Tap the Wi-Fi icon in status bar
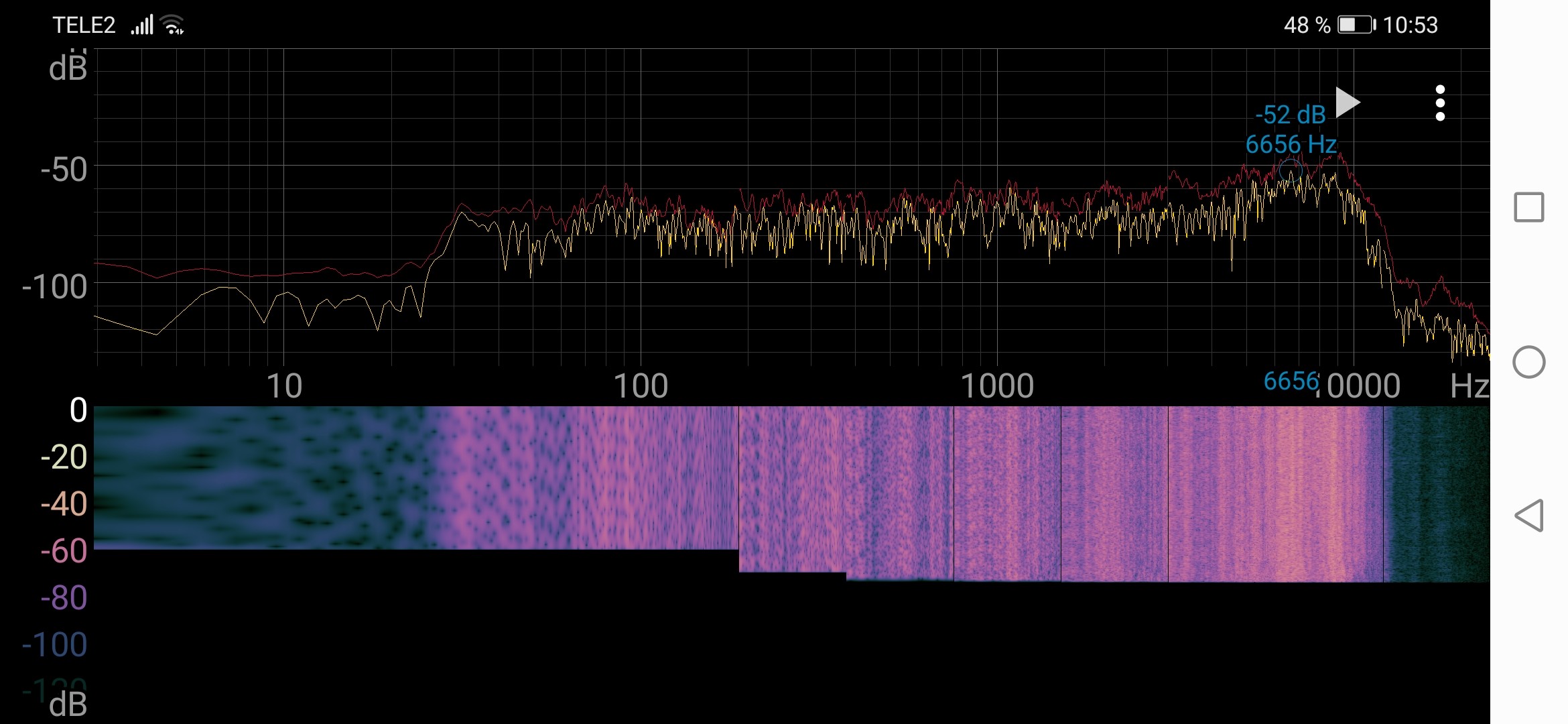This screenshot has height=724, width=1568. (x=174, y=24)
